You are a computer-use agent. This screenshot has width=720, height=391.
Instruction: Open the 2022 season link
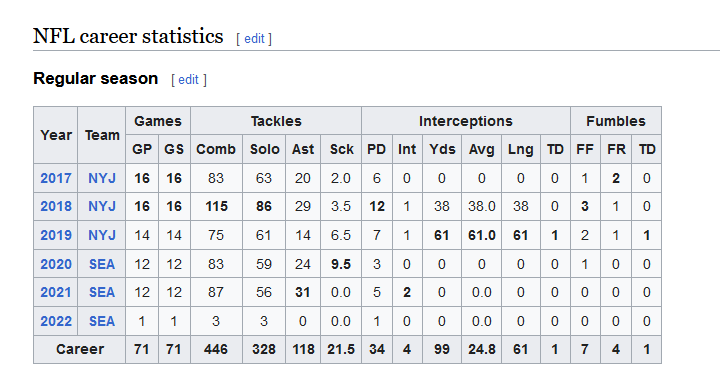tap(56, 321)
